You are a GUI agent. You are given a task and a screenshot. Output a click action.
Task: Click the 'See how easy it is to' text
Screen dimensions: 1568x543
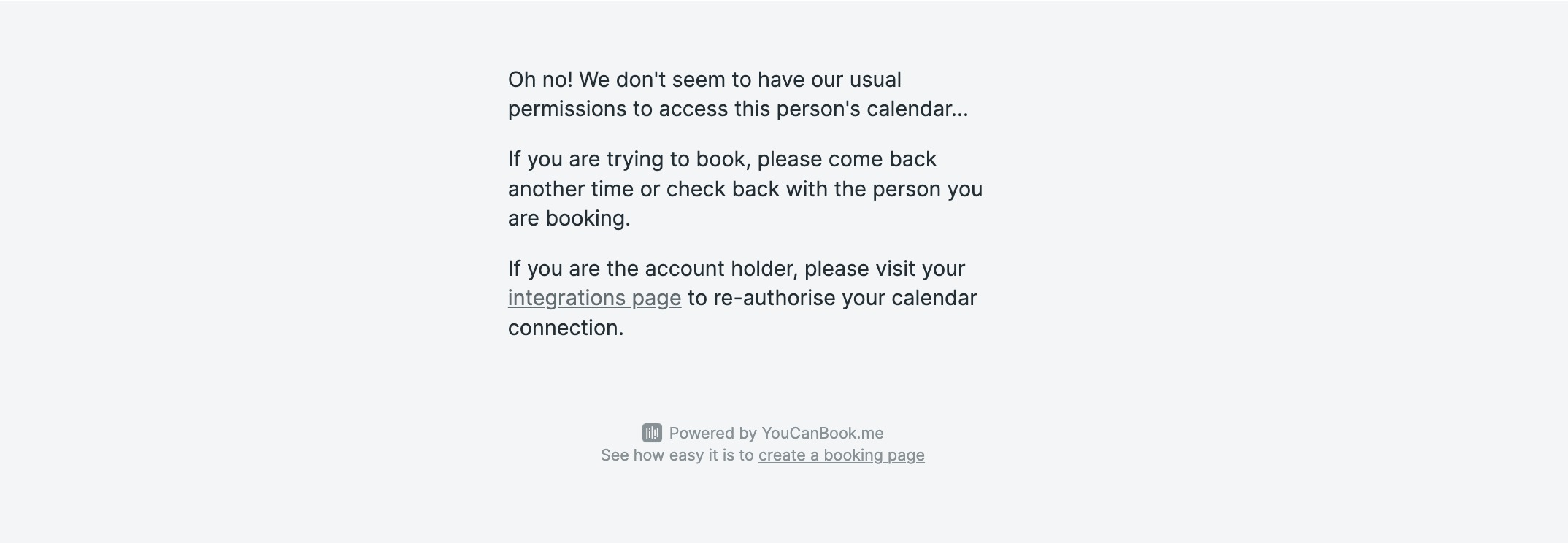click(677, 455)
